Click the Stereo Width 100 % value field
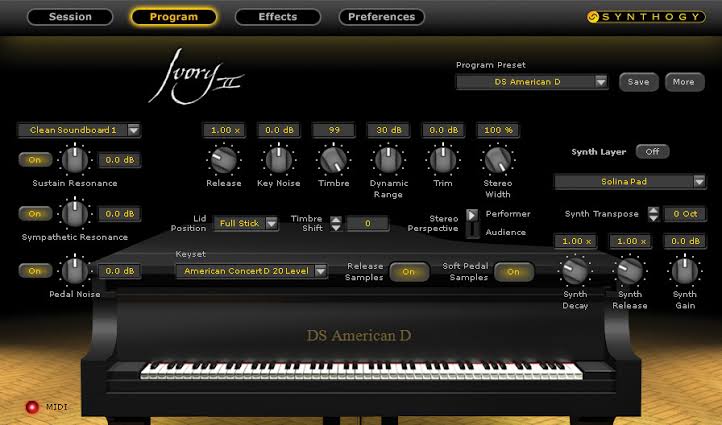The image size is (722, 425). (x=498, y=130)
